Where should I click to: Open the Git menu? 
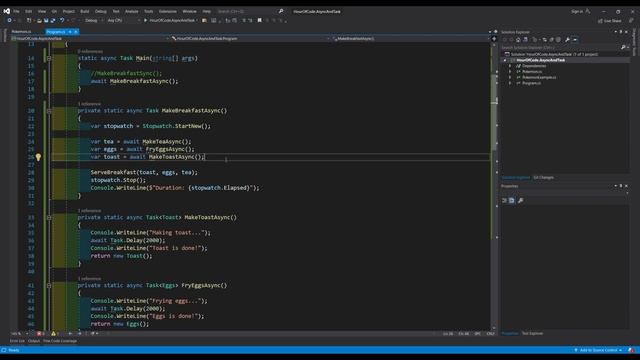click(54, 11)
